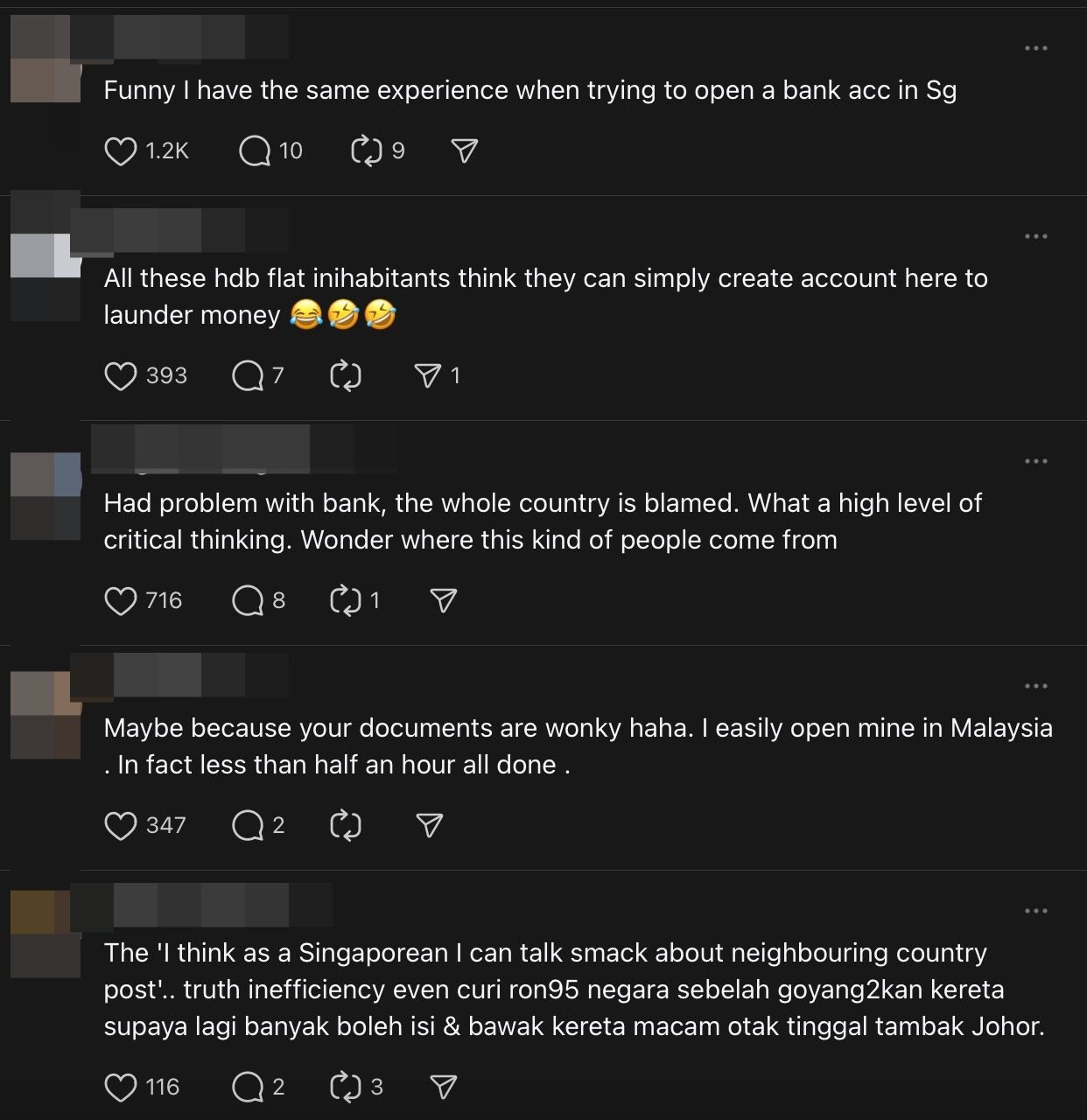Like the 'critical thinking' comment with 716 likes
This screenshot has height=1120, width=1087.
coord(121,601)
